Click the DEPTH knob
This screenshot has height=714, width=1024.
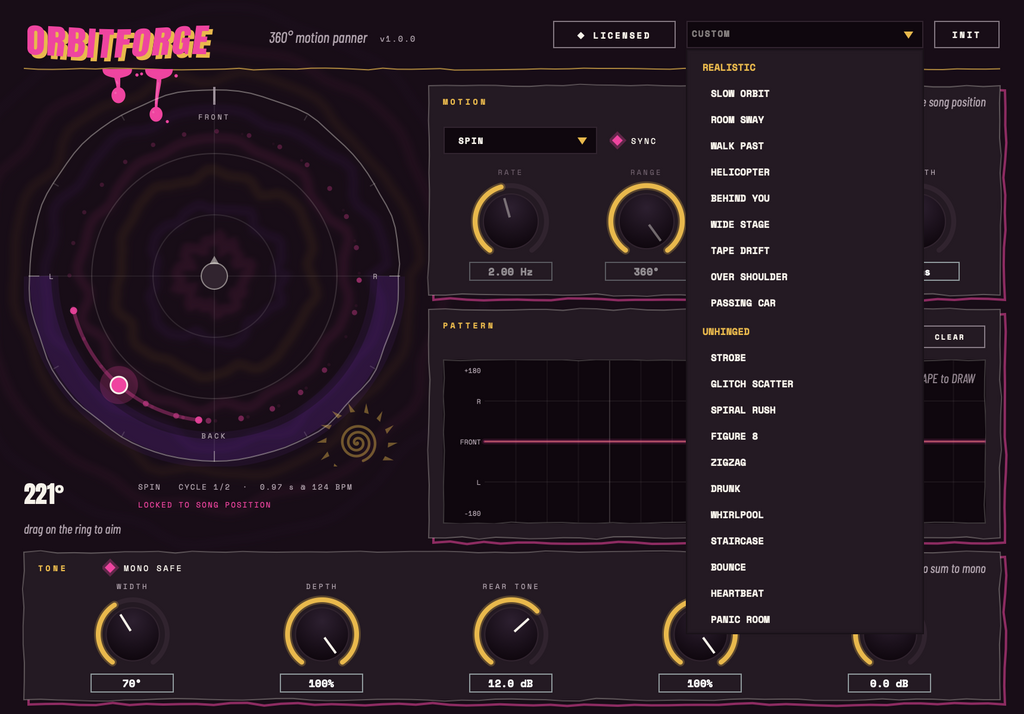click(321, 633)
